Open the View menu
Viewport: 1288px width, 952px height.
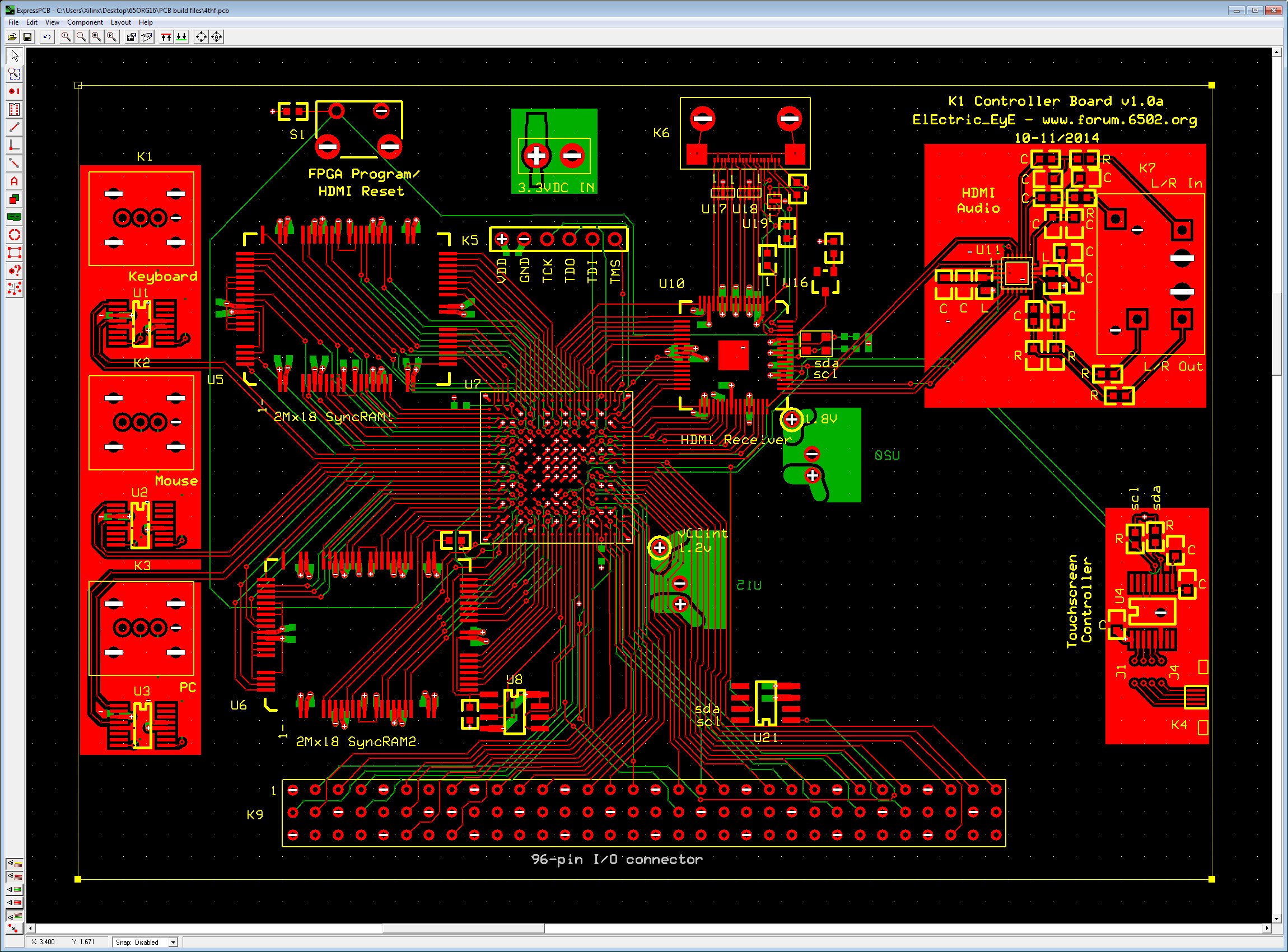tap(52, 22)
